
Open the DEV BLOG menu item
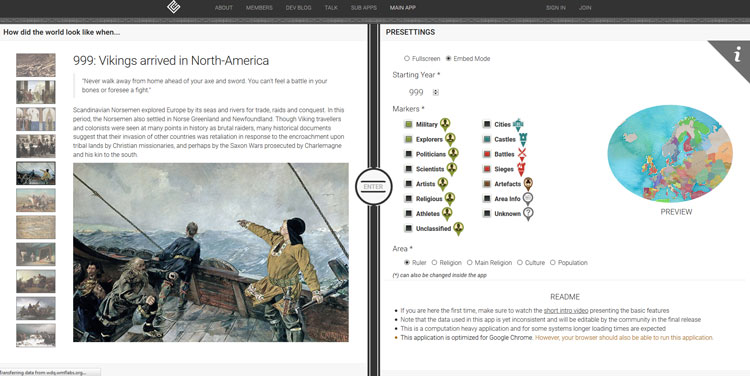tap(298, 8)
